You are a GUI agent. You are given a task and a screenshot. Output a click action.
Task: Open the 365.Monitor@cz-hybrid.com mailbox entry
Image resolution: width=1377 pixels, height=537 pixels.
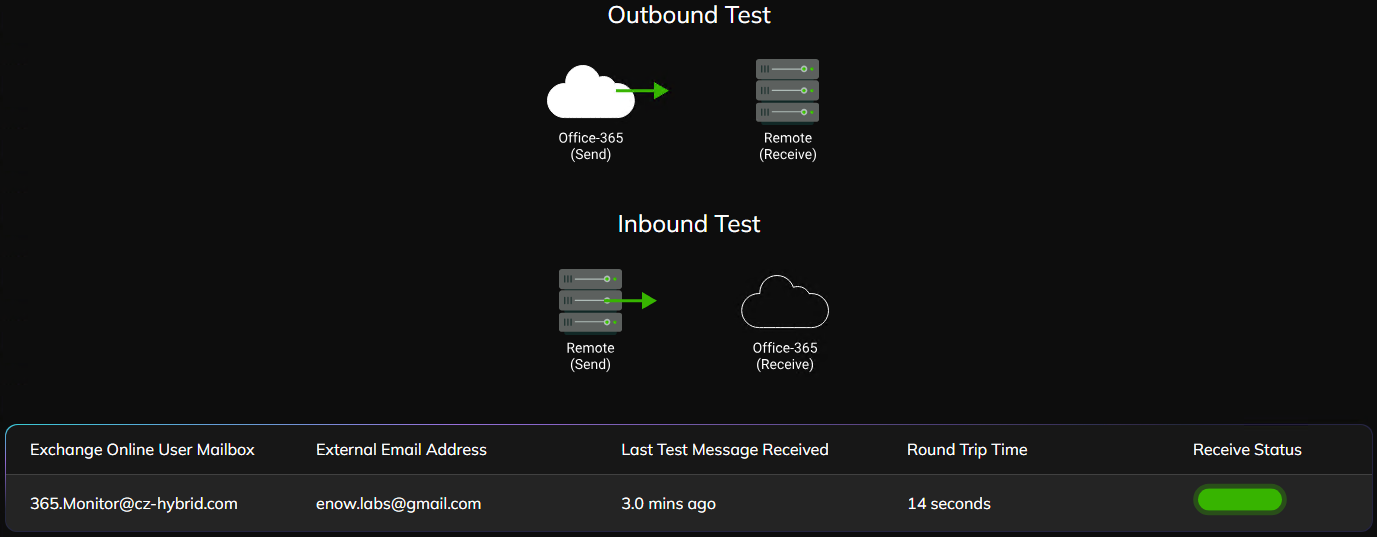tap(134, 504)
